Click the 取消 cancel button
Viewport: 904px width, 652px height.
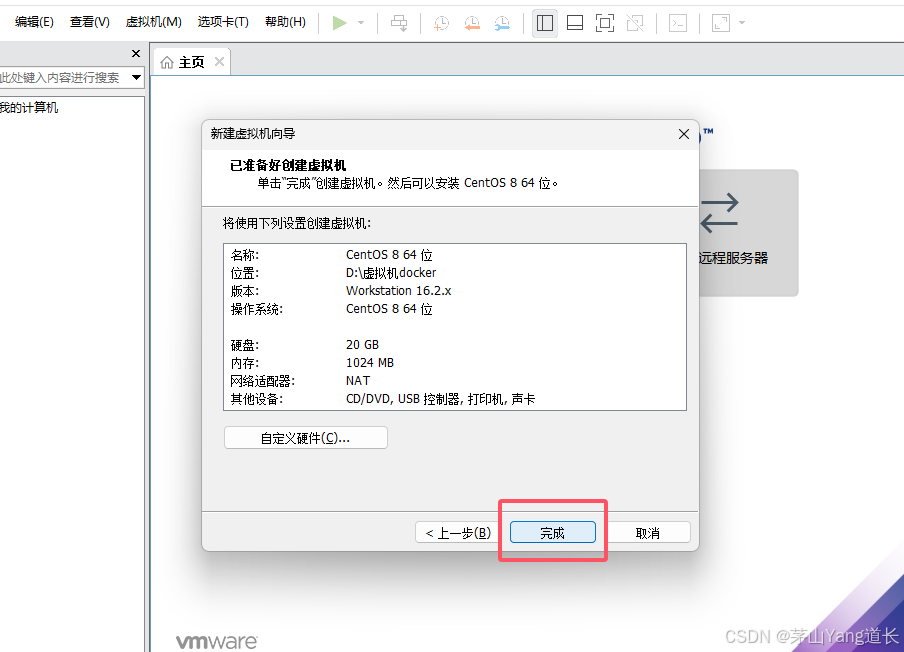click(x=648, y=533)
